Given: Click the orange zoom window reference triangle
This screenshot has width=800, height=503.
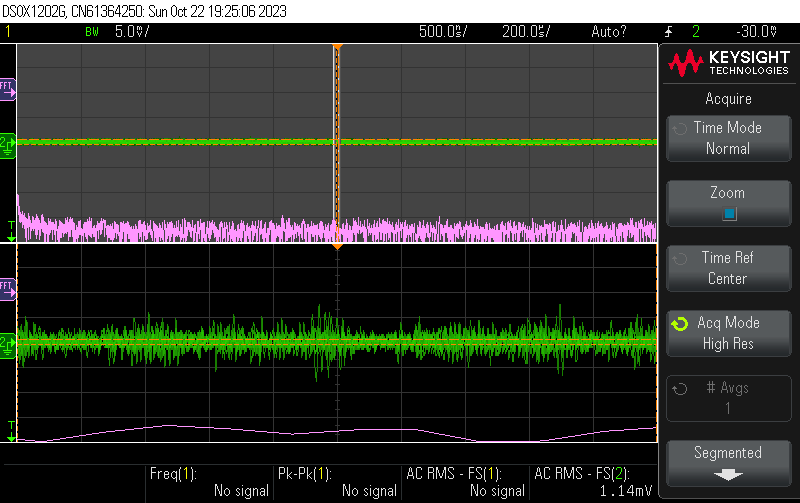Looking at the screenshot, I should [337, 247].
